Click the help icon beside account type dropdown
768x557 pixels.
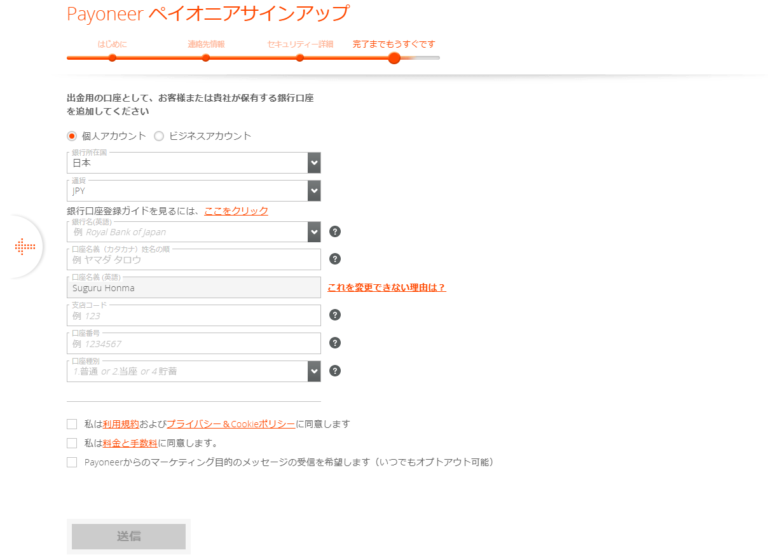(x=335, y=371)
